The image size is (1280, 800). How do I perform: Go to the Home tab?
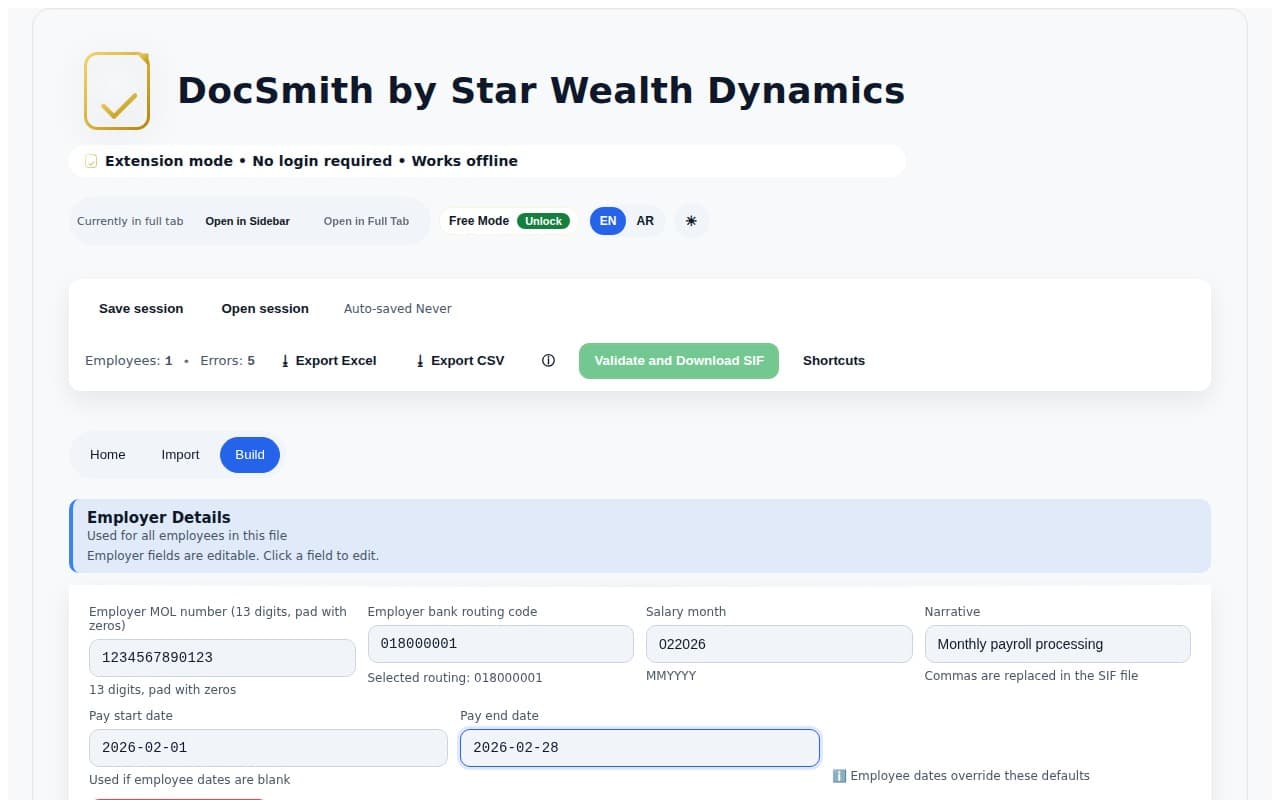pyautogui.click(x=108, y=455)
